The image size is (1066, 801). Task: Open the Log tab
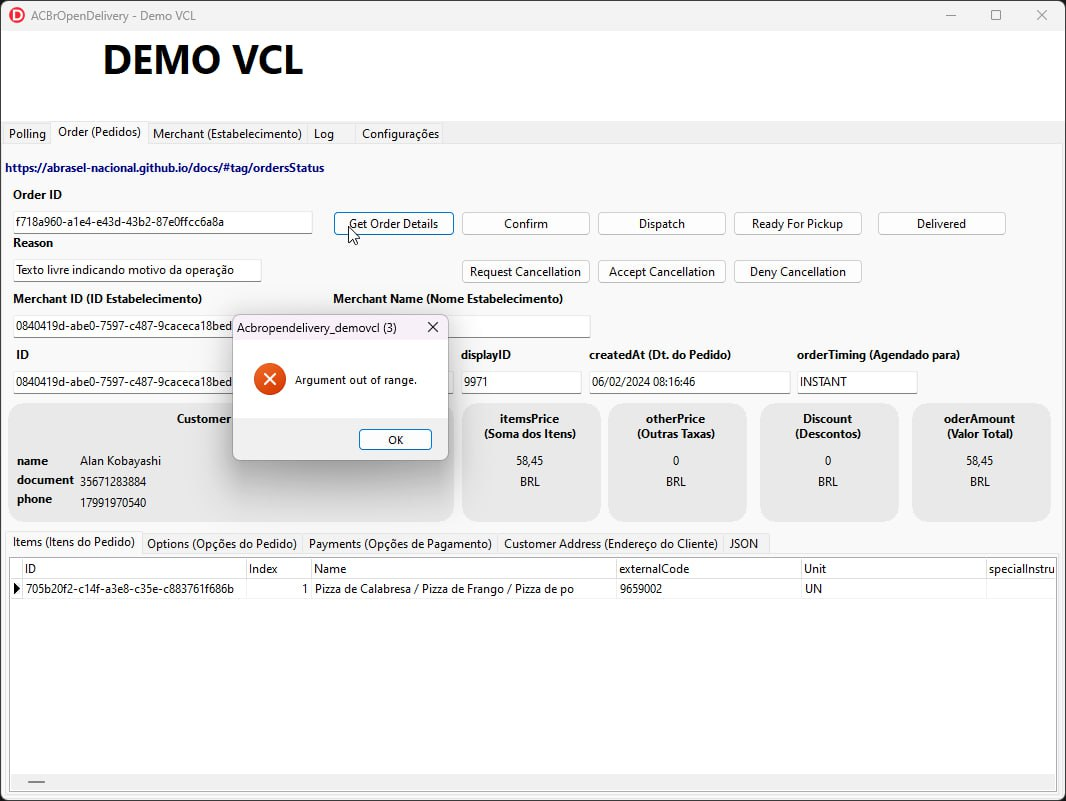(x=324, y=134)
